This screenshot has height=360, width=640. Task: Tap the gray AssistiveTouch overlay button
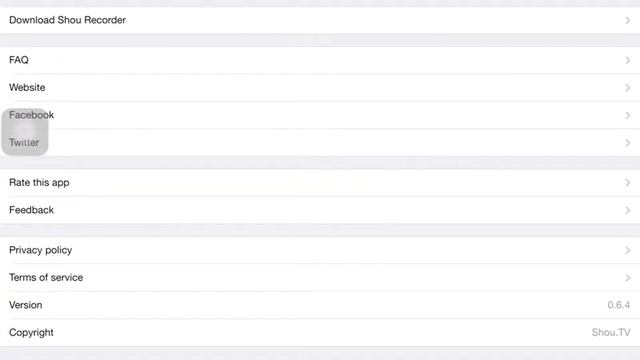(25, 132)
